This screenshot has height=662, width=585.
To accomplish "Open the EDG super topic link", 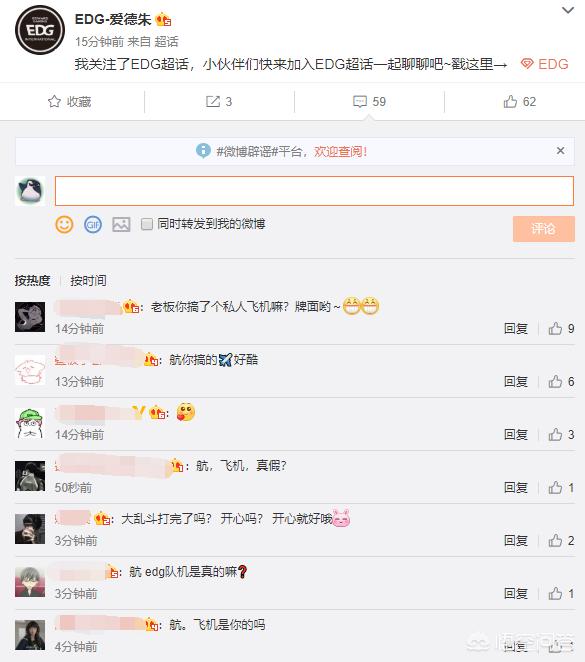I will pyautogui.click(x=544, y=64).
